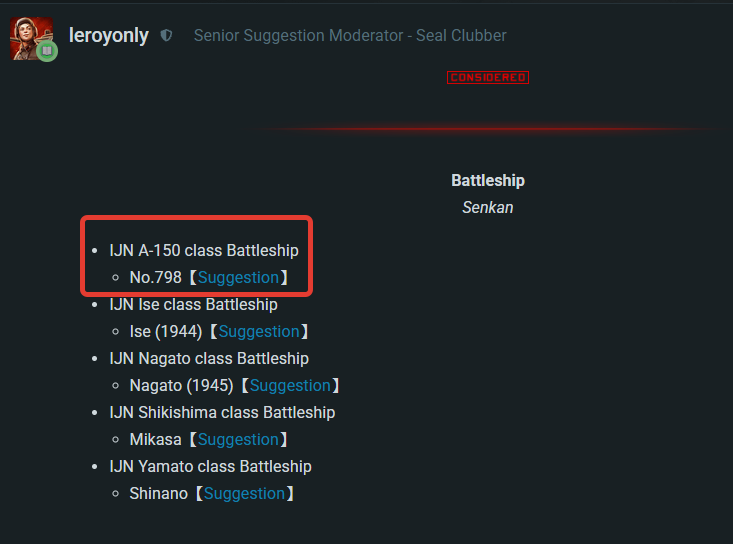
Task: Click the Senior Suggestion Moderator title text
Action: (x=350, y=36)
